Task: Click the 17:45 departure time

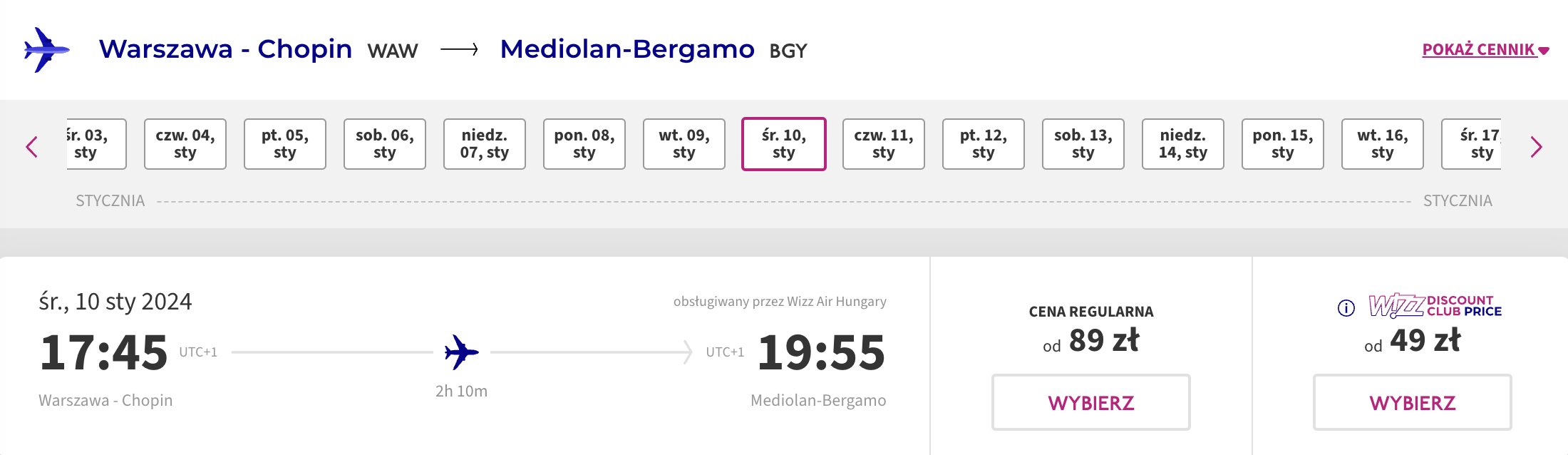Action: point(104,352)
